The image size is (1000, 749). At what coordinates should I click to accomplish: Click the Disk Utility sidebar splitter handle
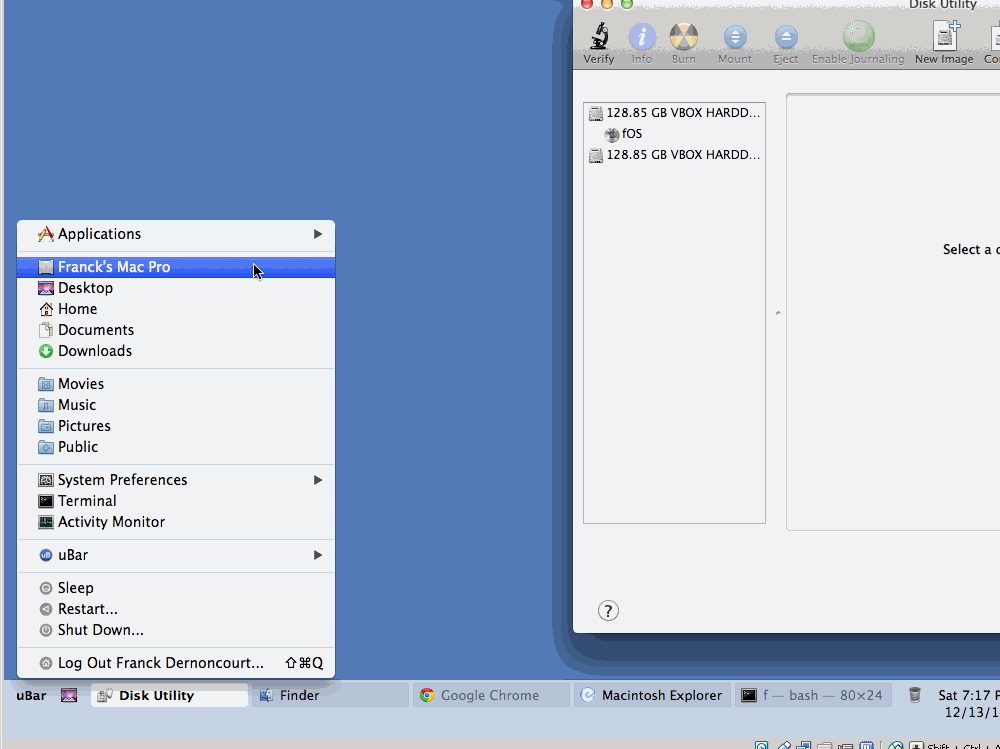point(778,313)
